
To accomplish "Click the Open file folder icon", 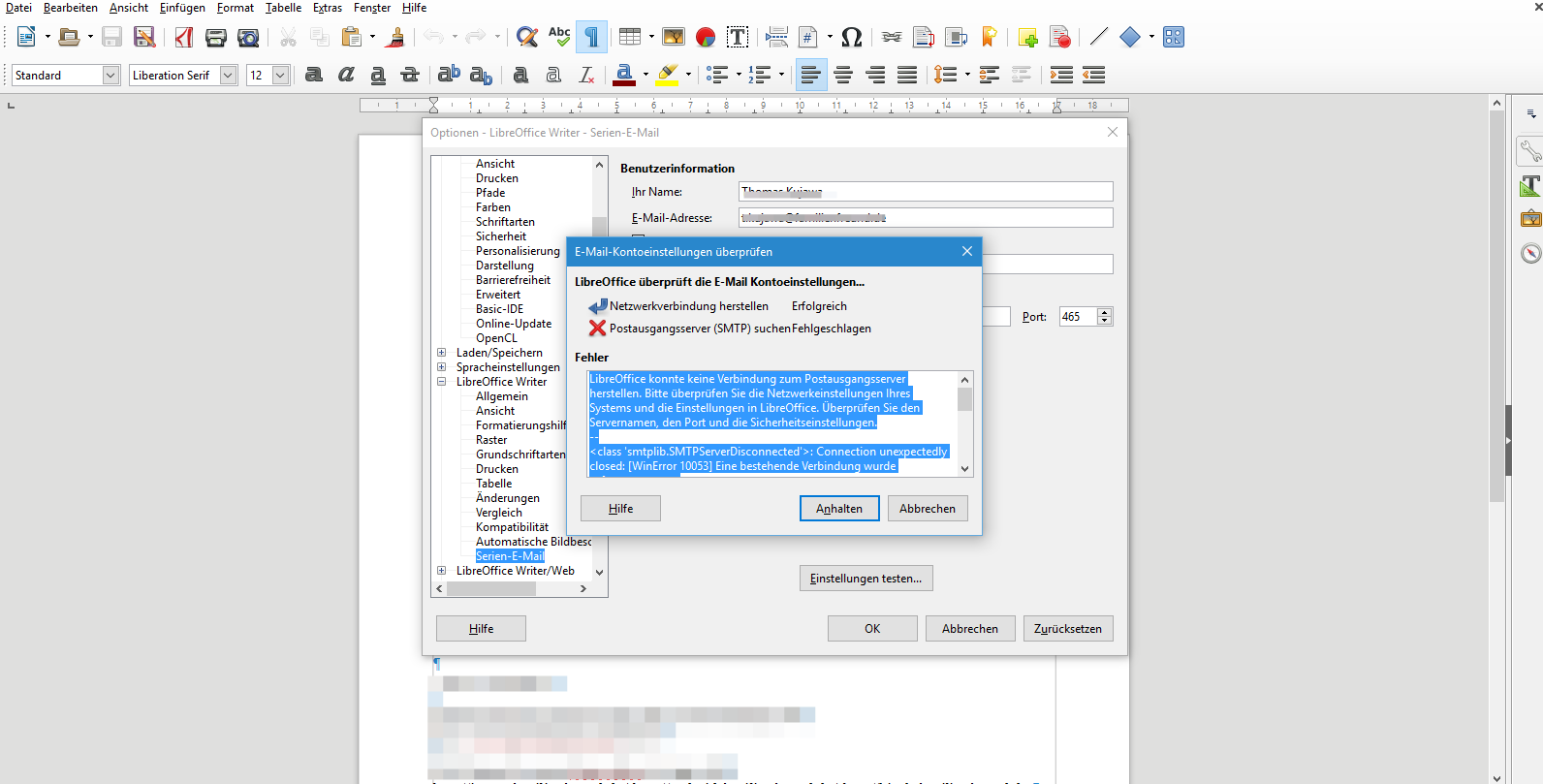I will [x=68, y=37].
